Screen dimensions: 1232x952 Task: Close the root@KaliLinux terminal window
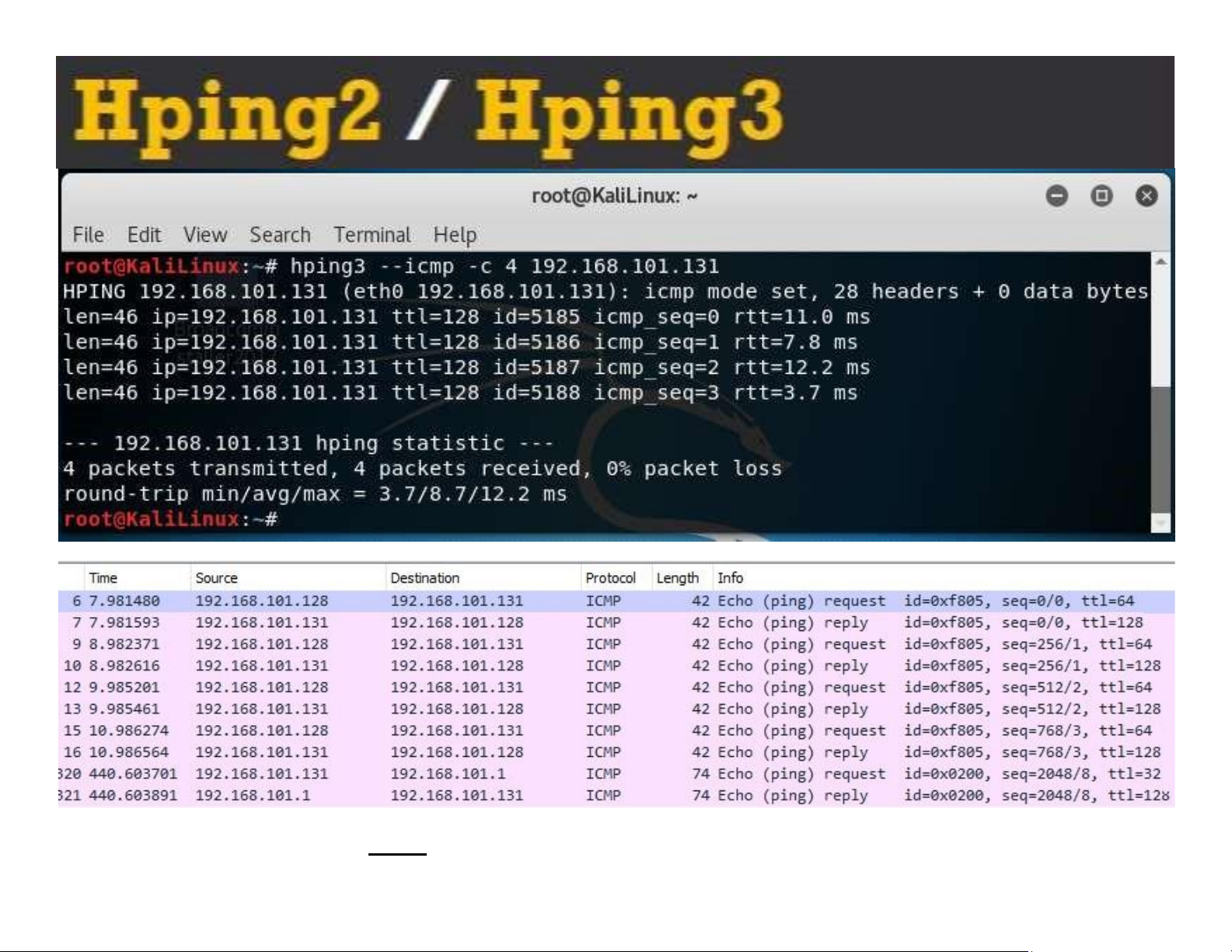[x=1146, y=195]
